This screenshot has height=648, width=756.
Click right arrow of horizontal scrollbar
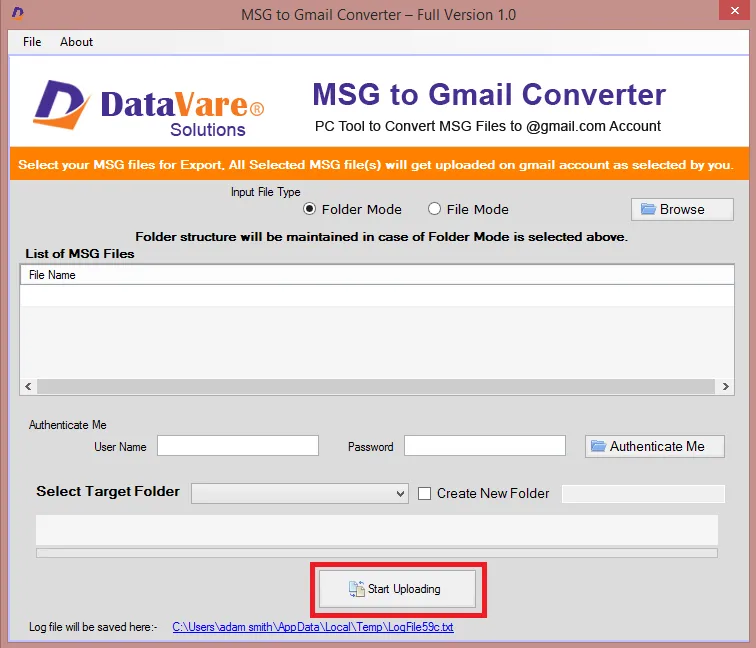coord(725,387)
